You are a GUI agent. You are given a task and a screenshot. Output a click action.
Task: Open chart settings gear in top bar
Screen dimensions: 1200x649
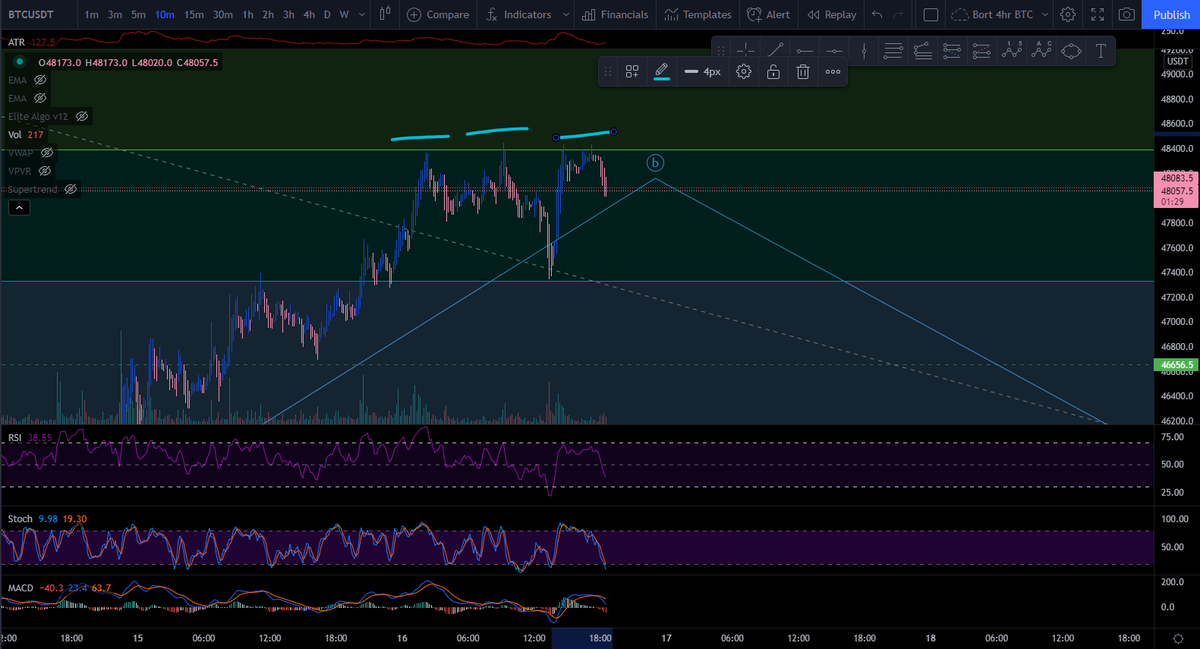[1068, 14]
